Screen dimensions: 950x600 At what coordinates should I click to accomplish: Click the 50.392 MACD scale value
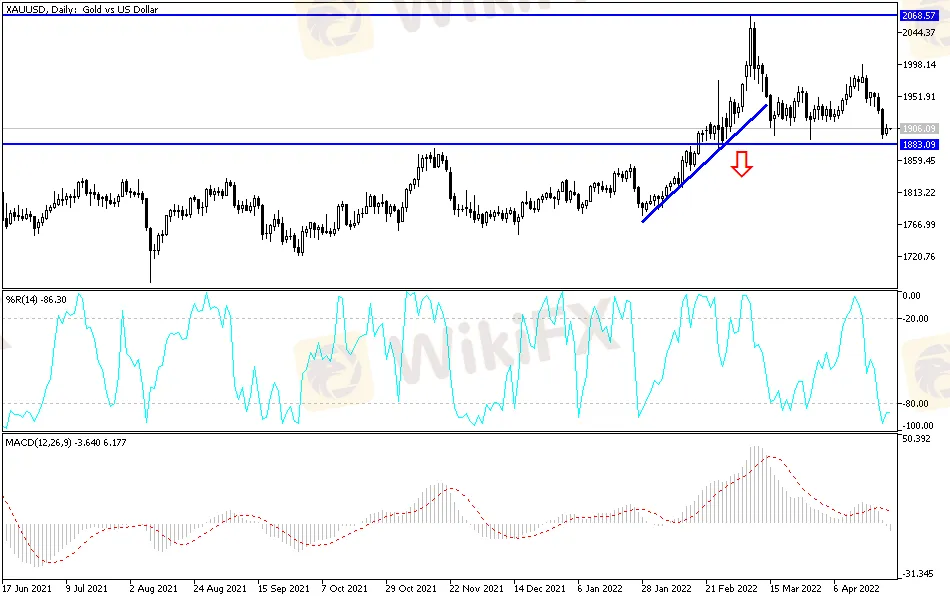click(916, 439)
